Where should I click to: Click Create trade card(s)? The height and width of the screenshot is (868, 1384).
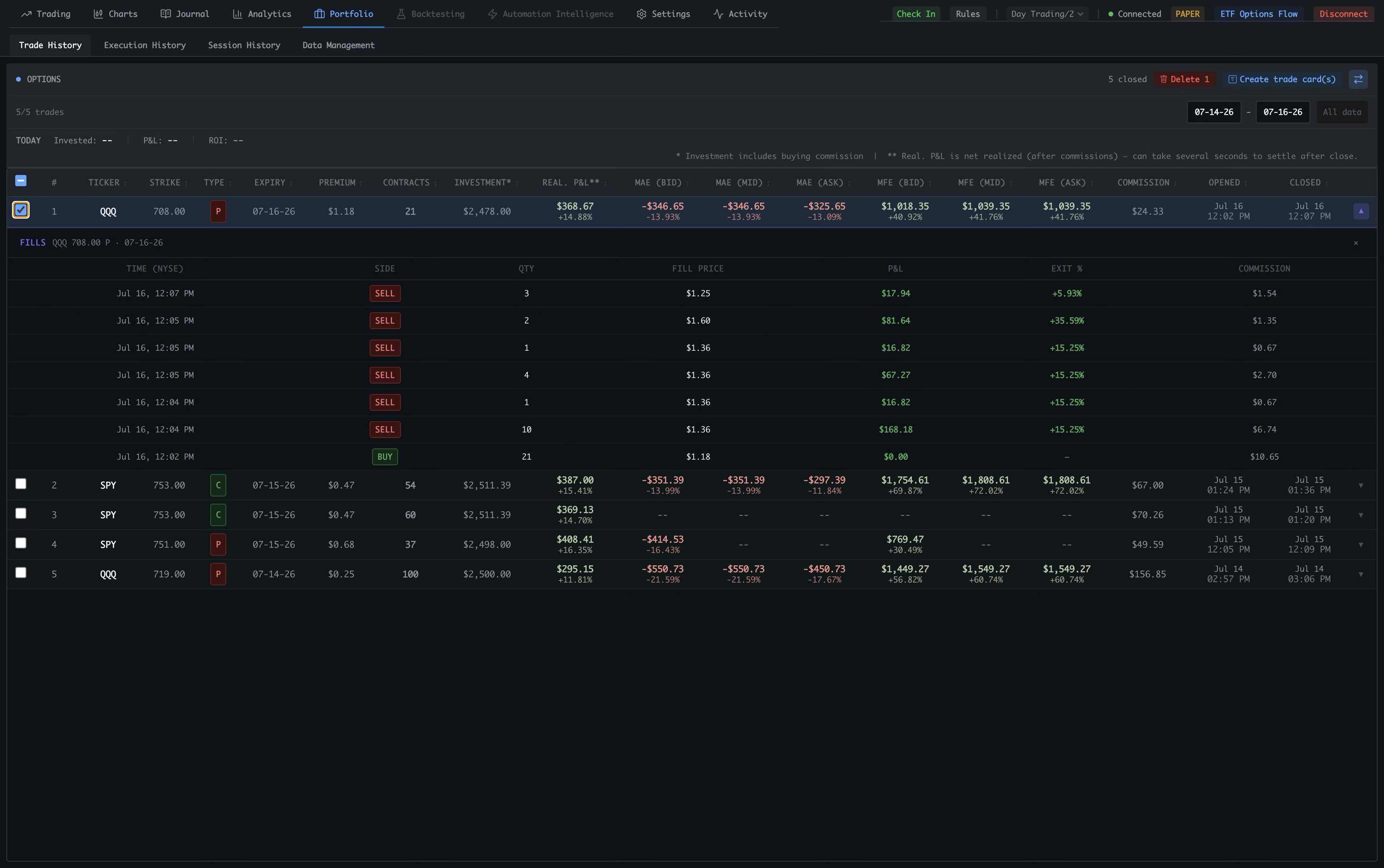click(x=1281, y=79)
